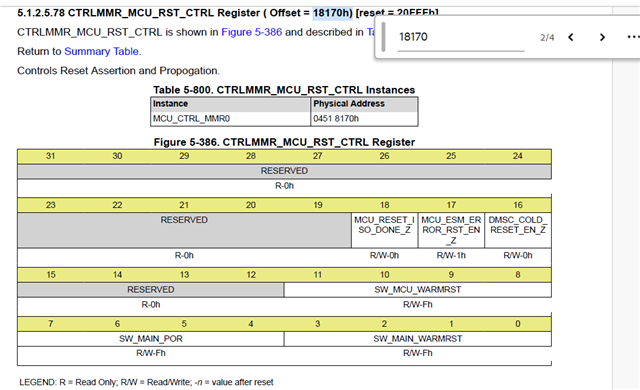
Task: Click bit number 0 header cell
Action: tap(518, 324)
